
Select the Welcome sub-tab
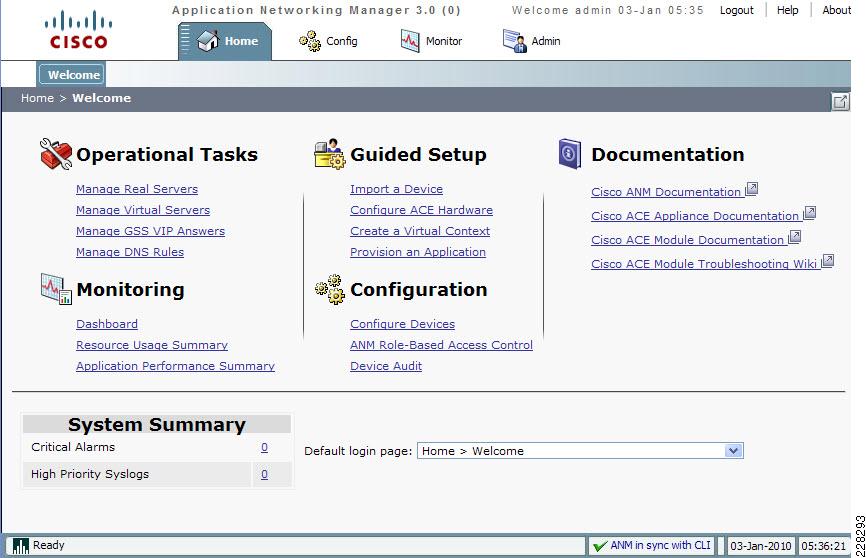pos(72,75)
